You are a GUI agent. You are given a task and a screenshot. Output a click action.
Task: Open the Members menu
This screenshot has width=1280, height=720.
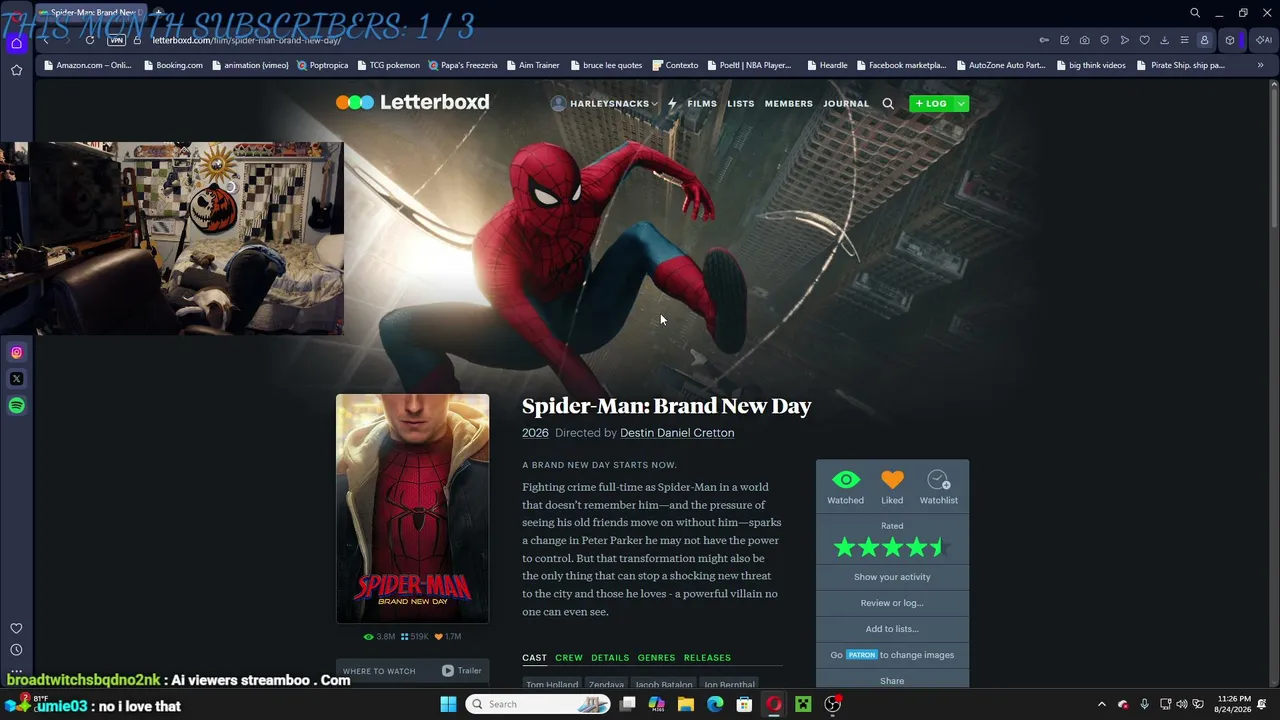(x=789, y=104)
